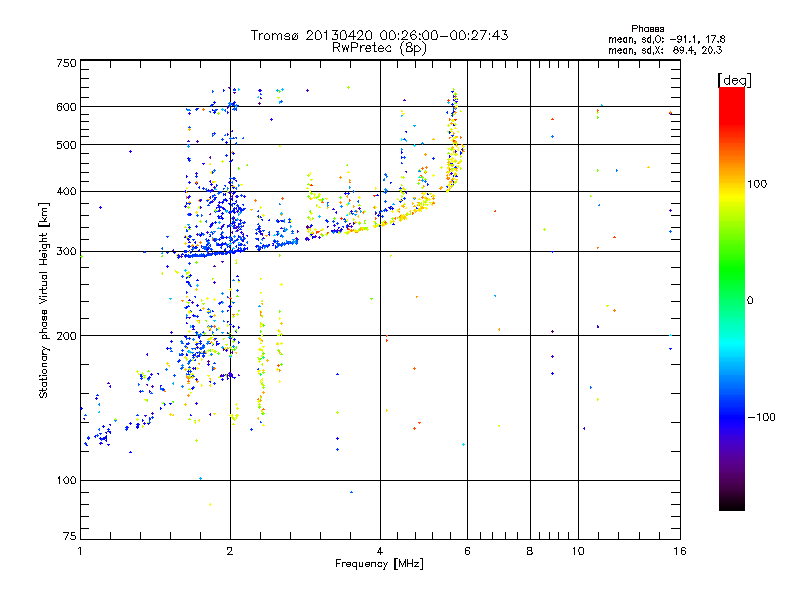Screen dimensions: 800x600
Task: Click the 750 km height tick label
Action: click(x=66, y=63)
